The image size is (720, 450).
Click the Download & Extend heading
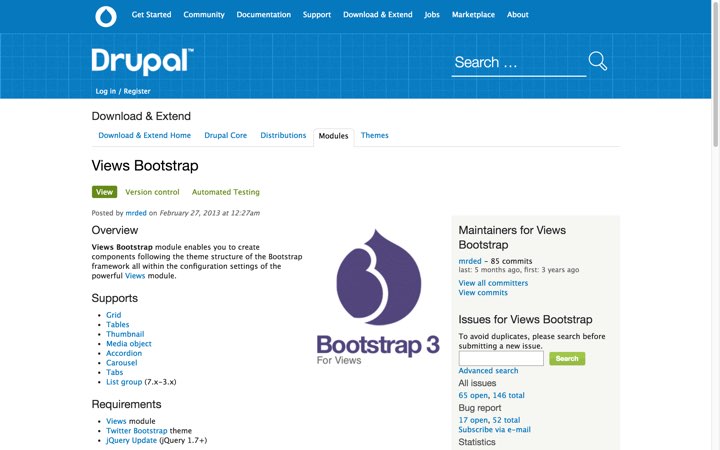(x=141, y=116)
